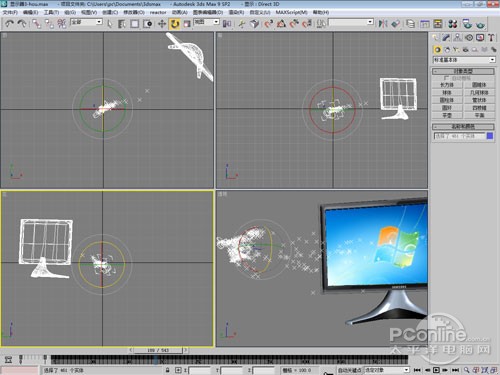The image size is (500, 375).
Task: Switch to the Modify command panel tab
Action: (x=446, y=38)
